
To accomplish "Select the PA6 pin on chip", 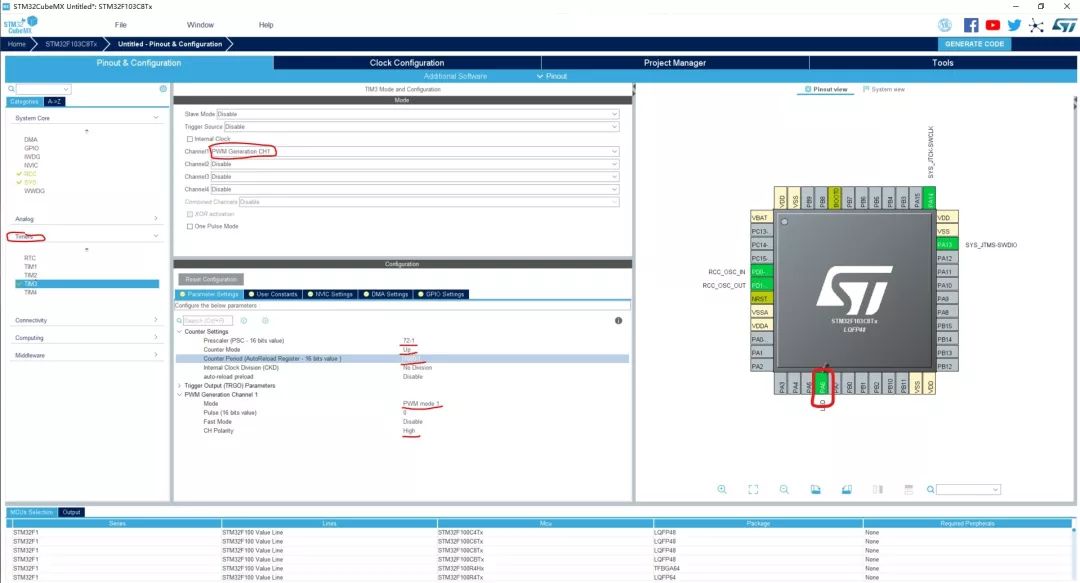I will [x=822, y=384].
